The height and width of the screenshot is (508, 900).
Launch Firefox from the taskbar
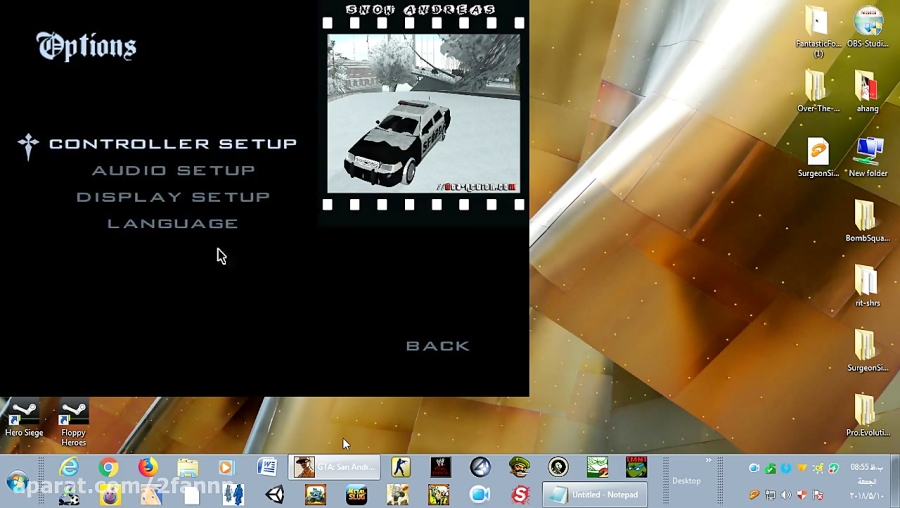[148, 467]
